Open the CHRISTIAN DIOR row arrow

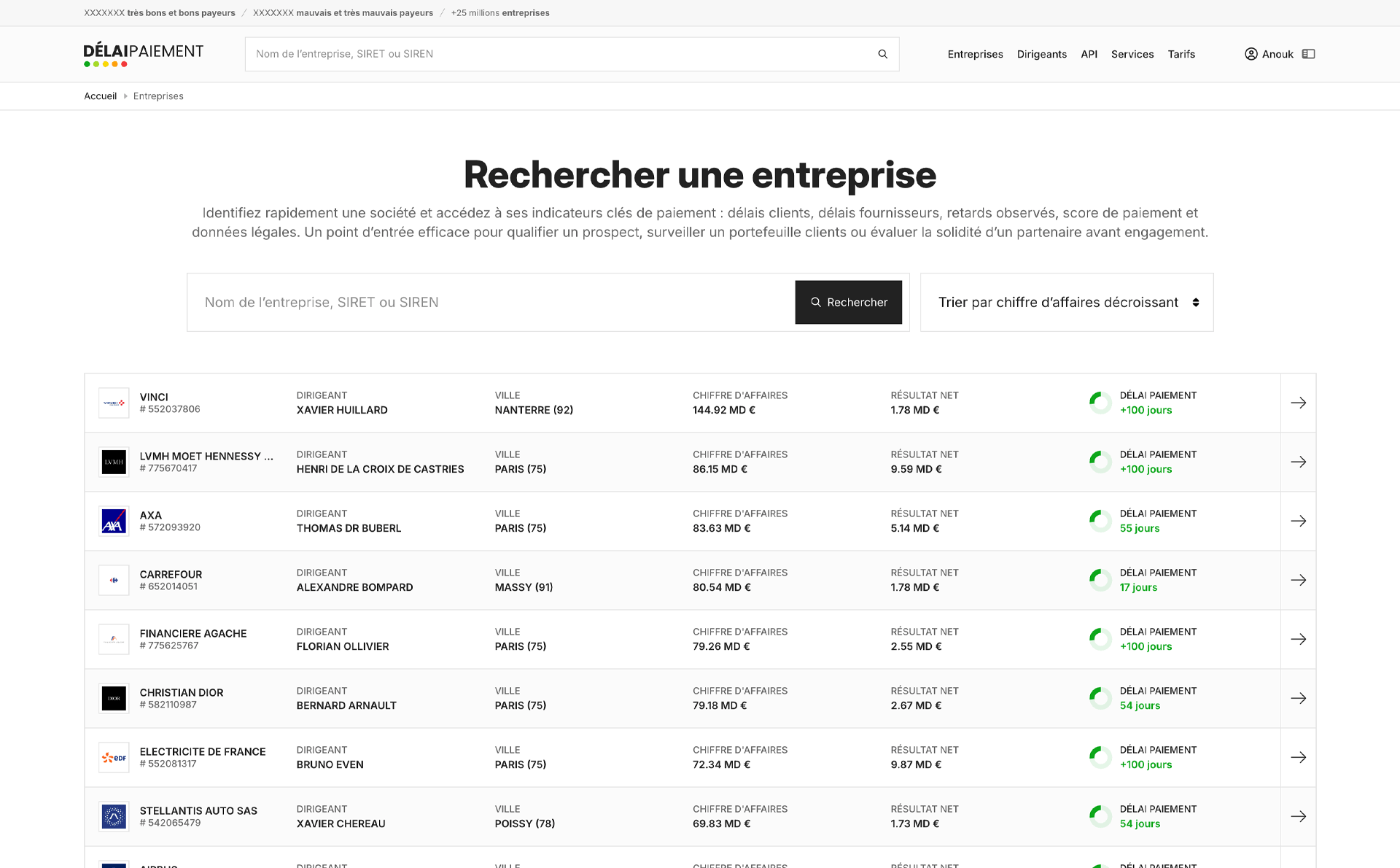click(1298, 698)
